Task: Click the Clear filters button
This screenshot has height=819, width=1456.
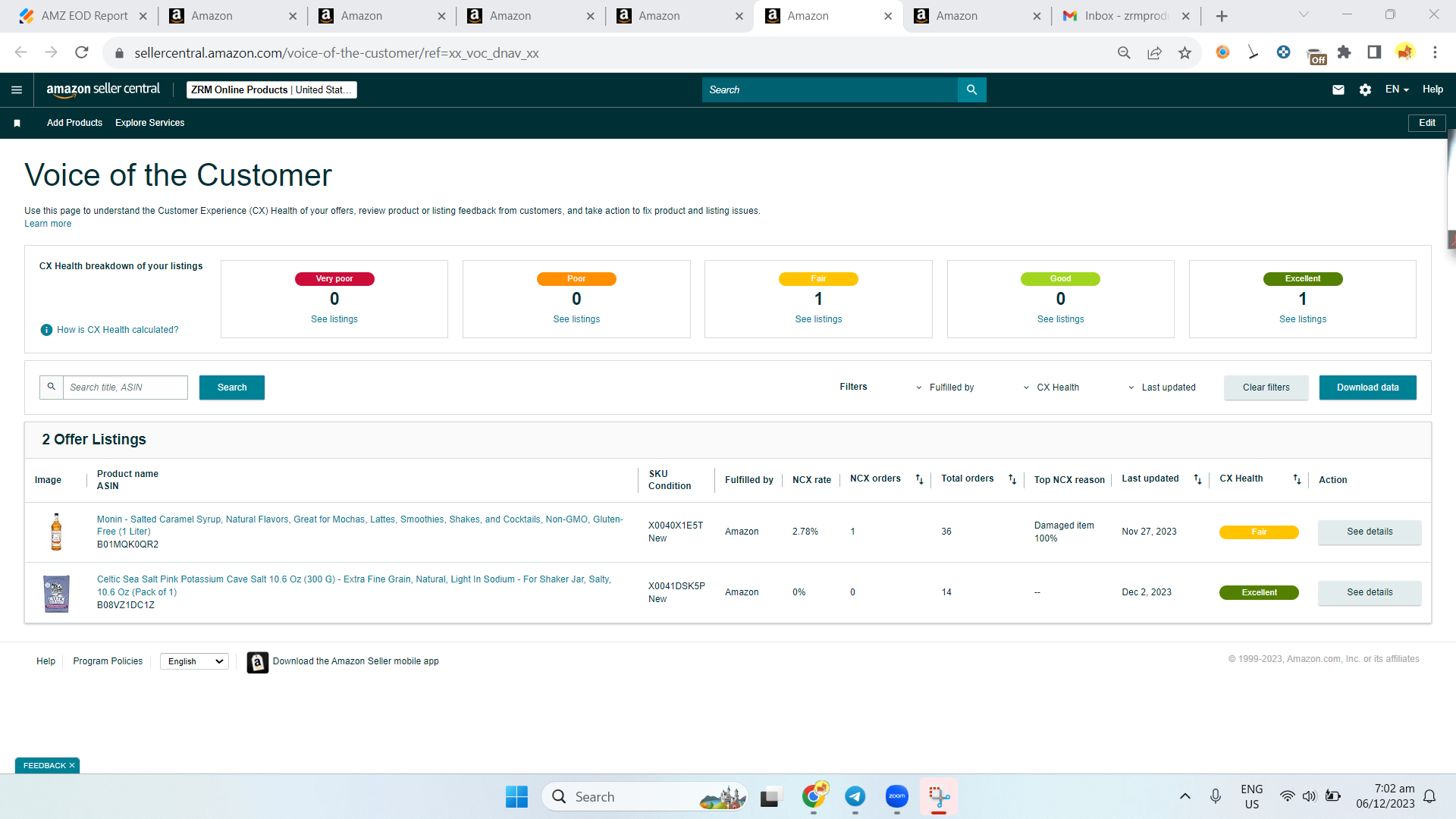Action: coord(1266,388)
